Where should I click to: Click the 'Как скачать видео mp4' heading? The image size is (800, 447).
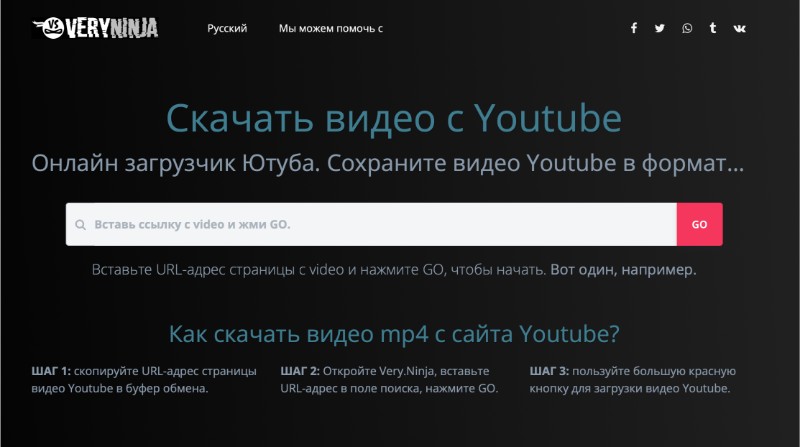[x=394, y=335]
